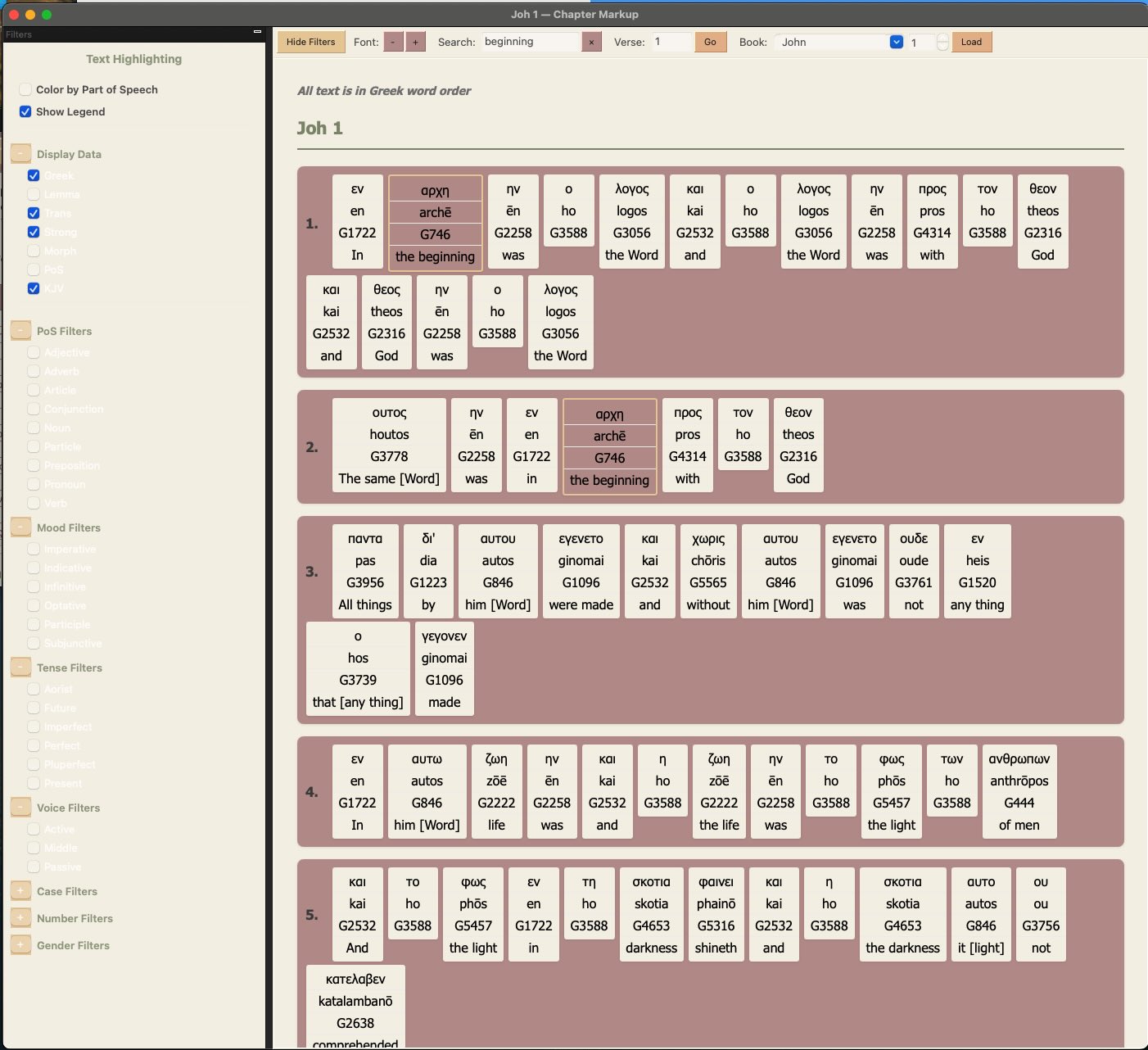
Task: Clear the search field with x button
Action: point(591,42)
